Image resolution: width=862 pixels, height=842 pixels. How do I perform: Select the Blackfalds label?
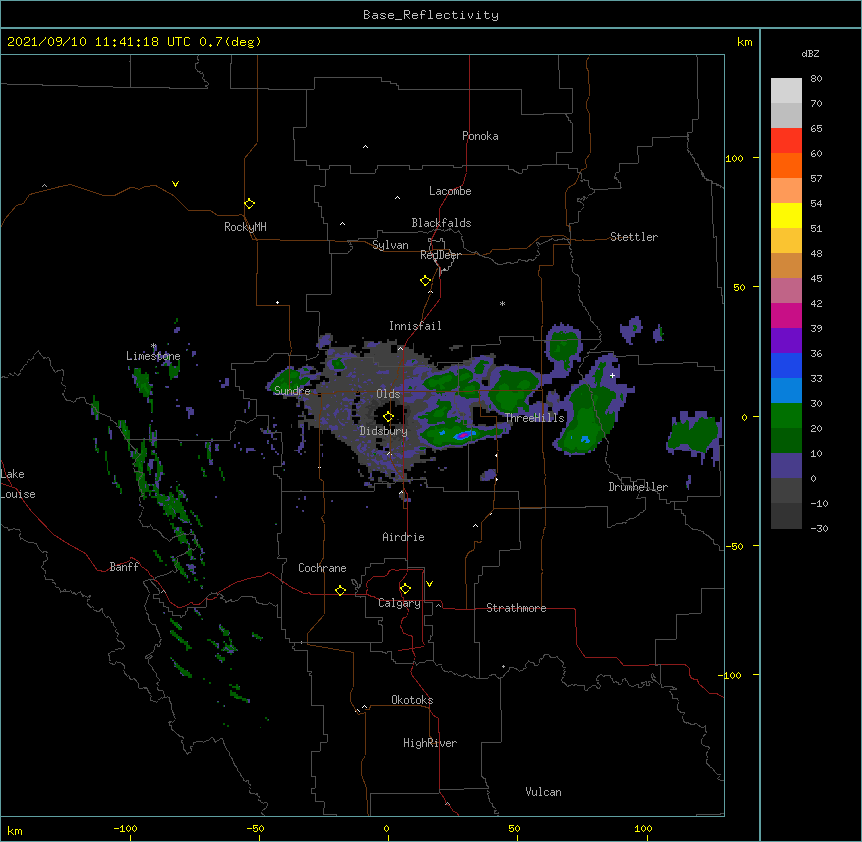pos(441,223)
